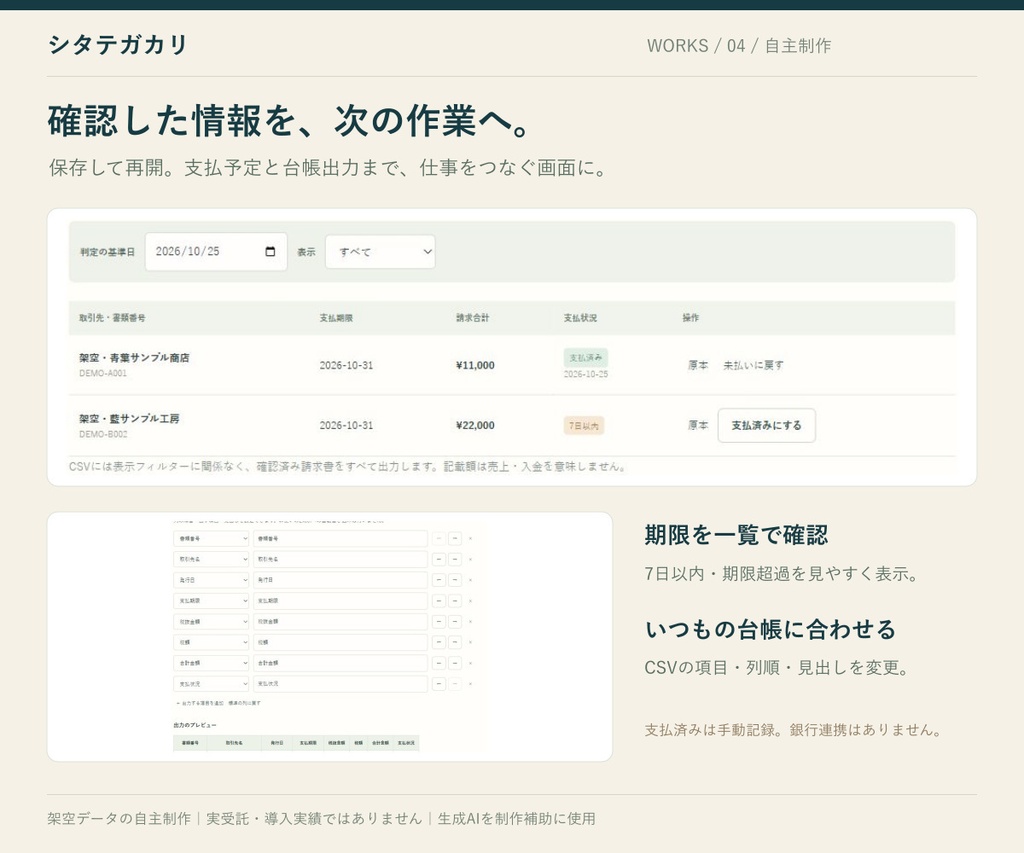
Task: Open the 発行日 column selector dropdown
Action: coord(211,580)
